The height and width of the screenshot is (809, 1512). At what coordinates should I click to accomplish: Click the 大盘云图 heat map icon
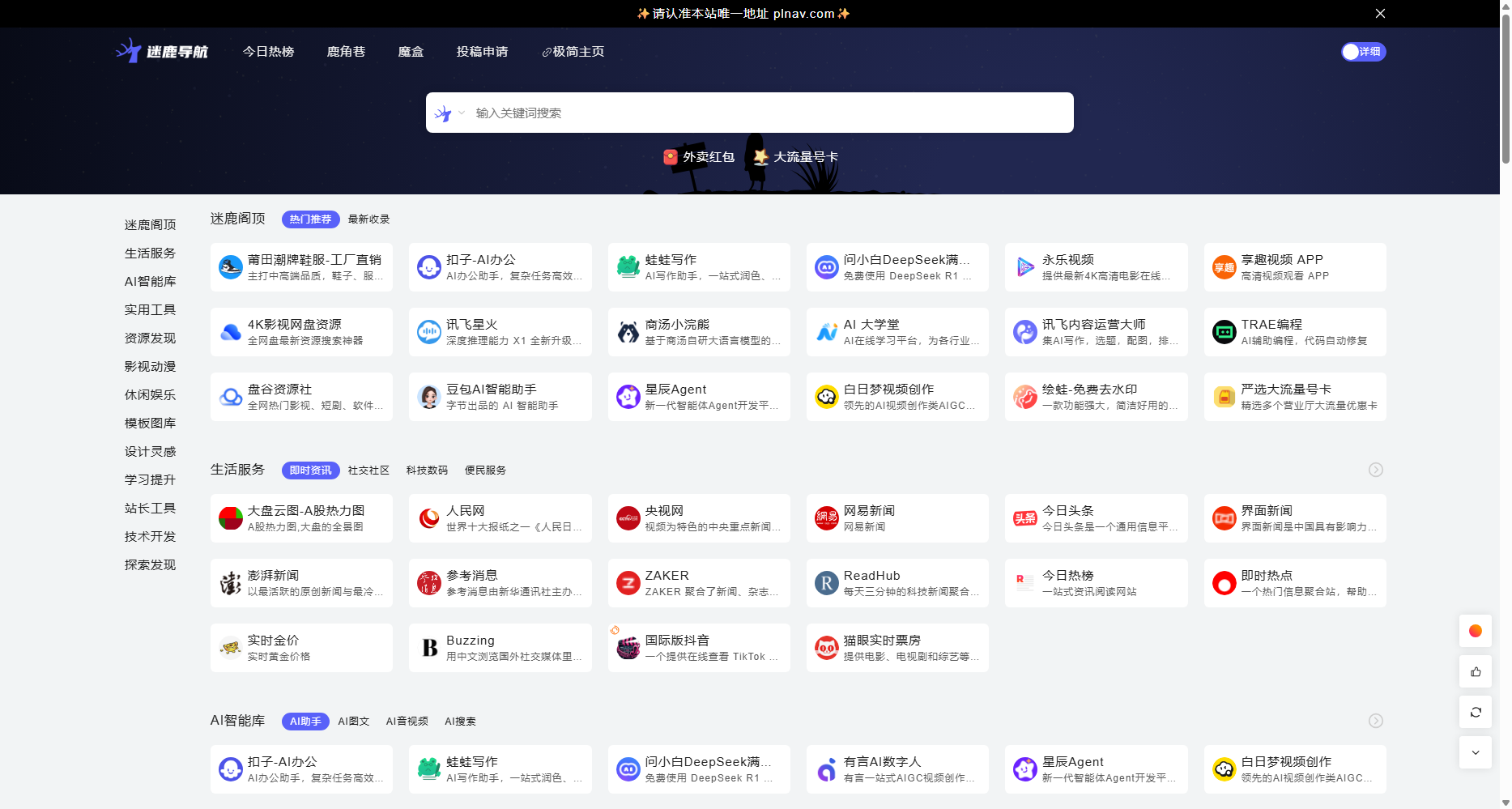click(x=231, y=518)
